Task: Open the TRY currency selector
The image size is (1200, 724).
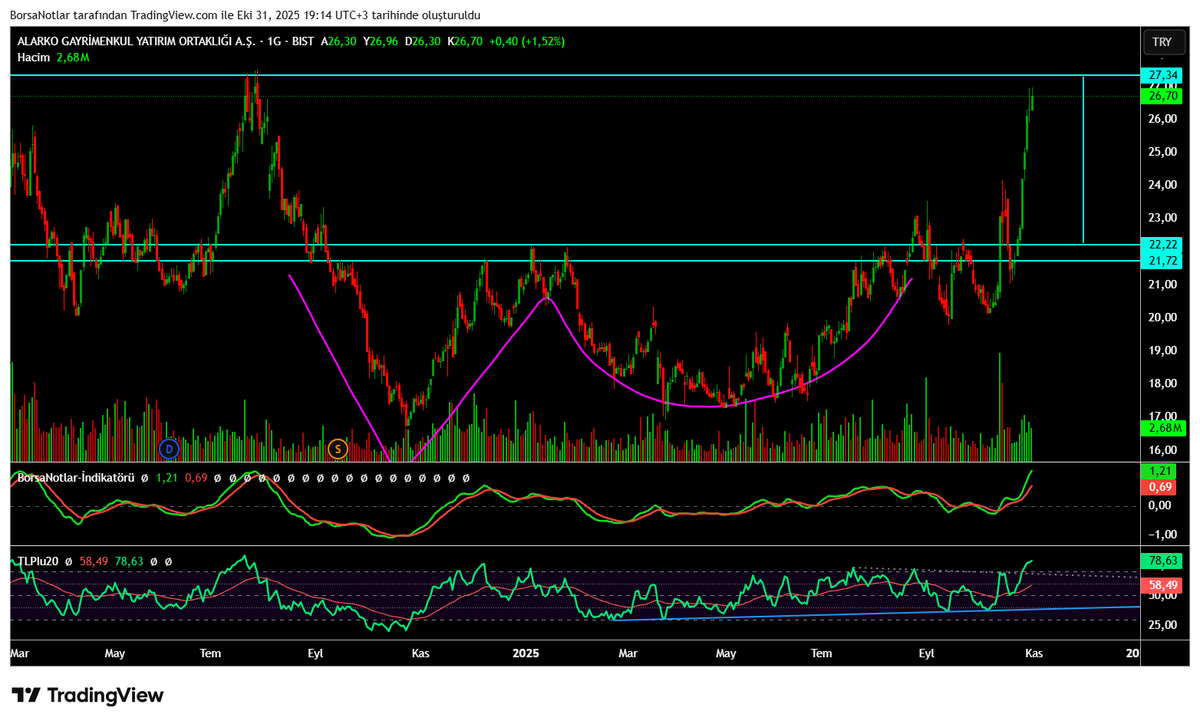Action: [1162, 42]
